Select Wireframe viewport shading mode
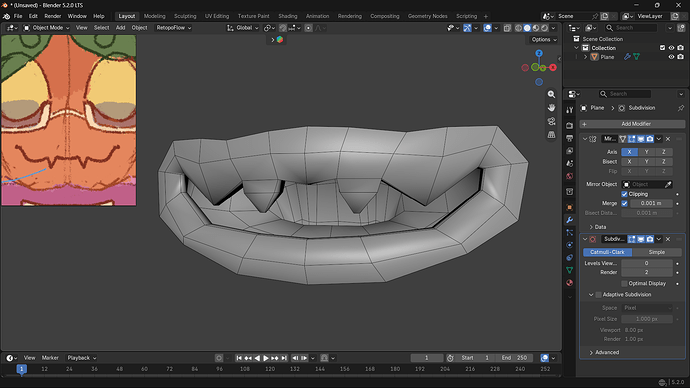Screen dimensions: 690x388 pyautogui.click(x=518, y=28)
